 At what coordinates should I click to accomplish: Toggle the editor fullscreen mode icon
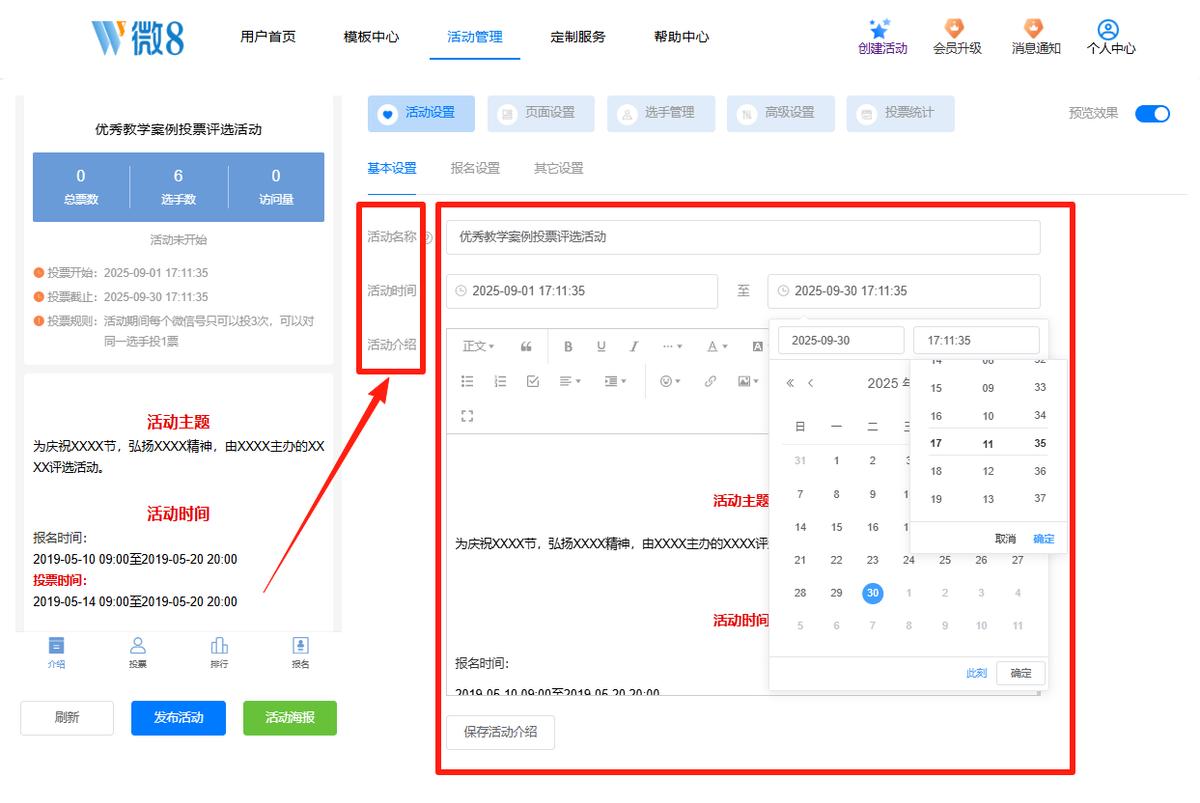click(x=467, y=415)
